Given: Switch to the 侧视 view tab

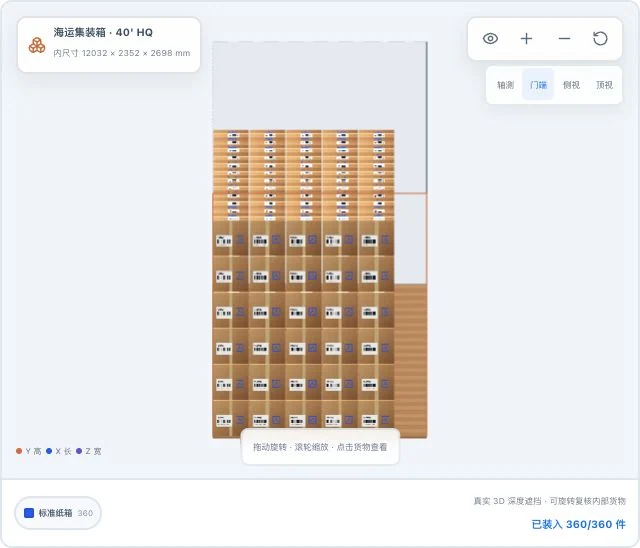Looking at the screenshot, I should pyautogui.click(x=571, y=85).
